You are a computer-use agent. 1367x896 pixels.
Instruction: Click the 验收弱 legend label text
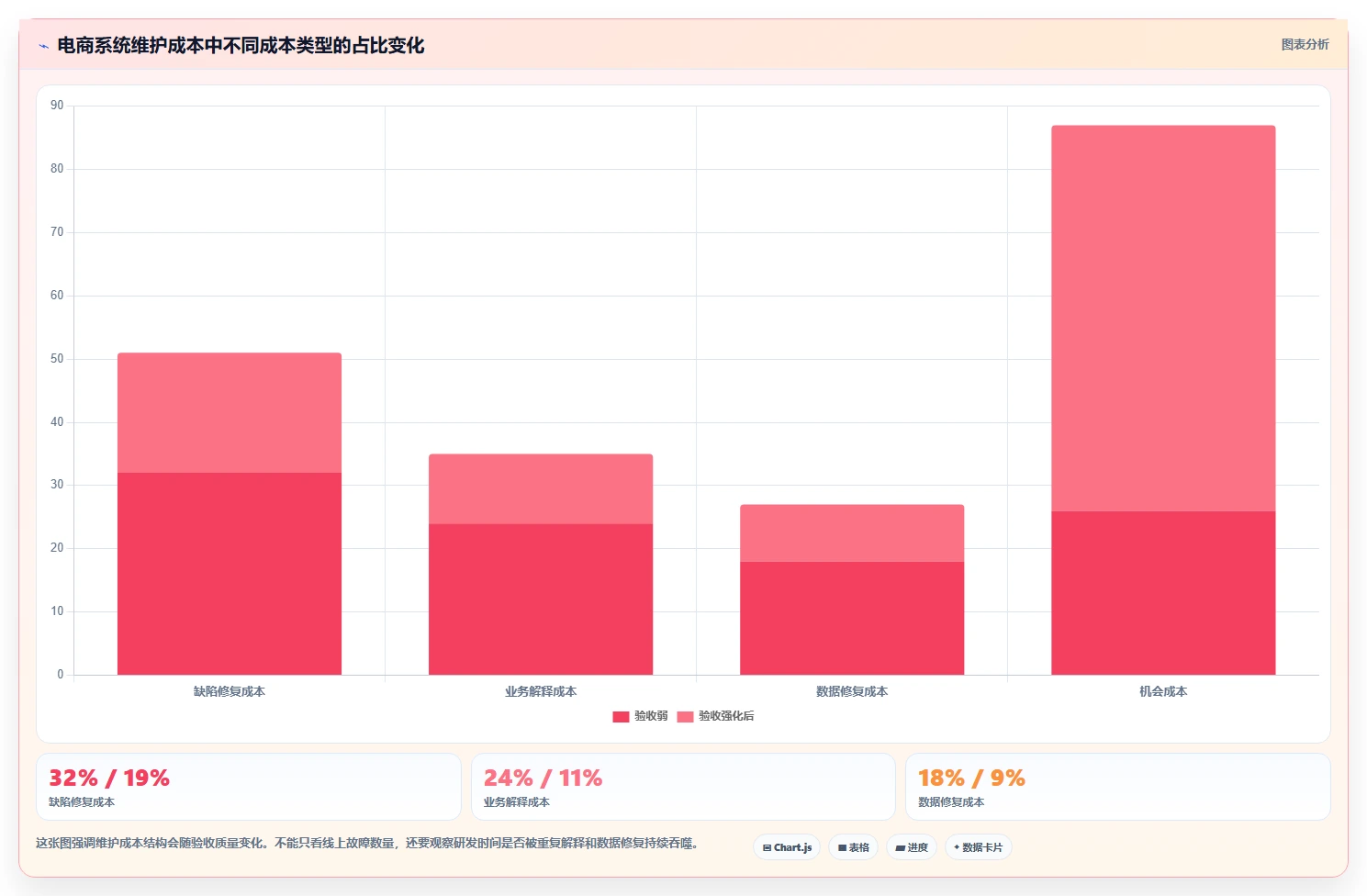click(x=651, y=716)
